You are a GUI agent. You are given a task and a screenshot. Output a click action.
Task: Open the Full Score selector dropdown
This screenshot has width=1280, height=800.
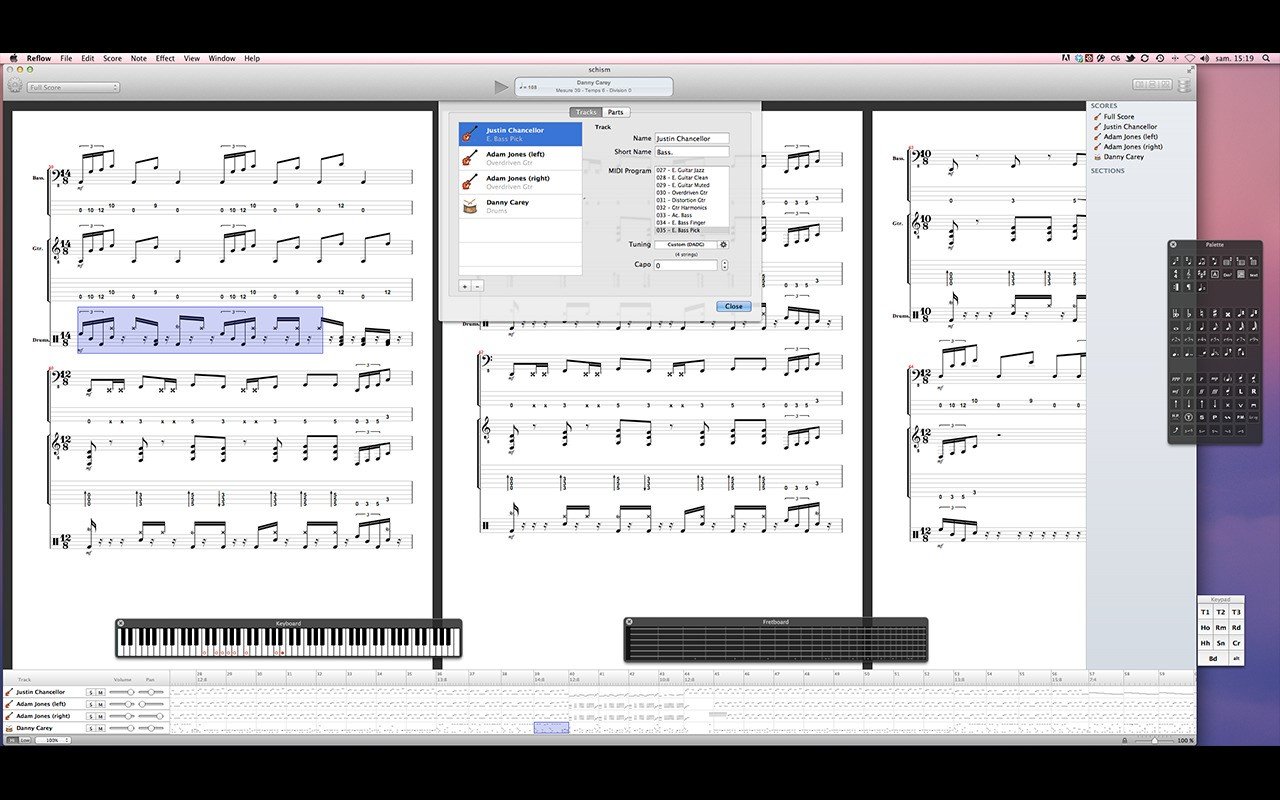click(73, 87)
